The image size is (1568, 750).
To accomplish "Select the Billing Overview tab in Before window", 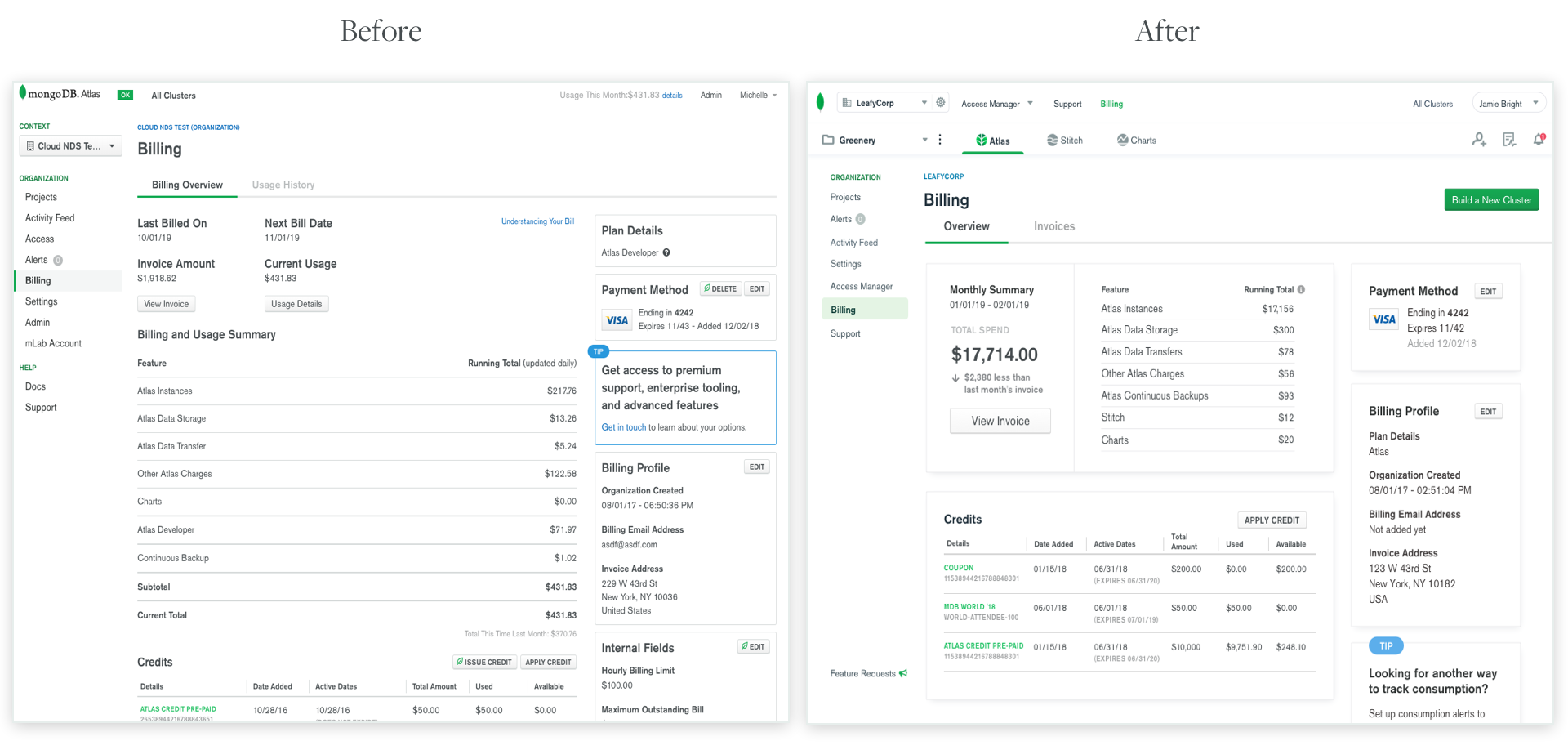I will click(x=187, y=185).
